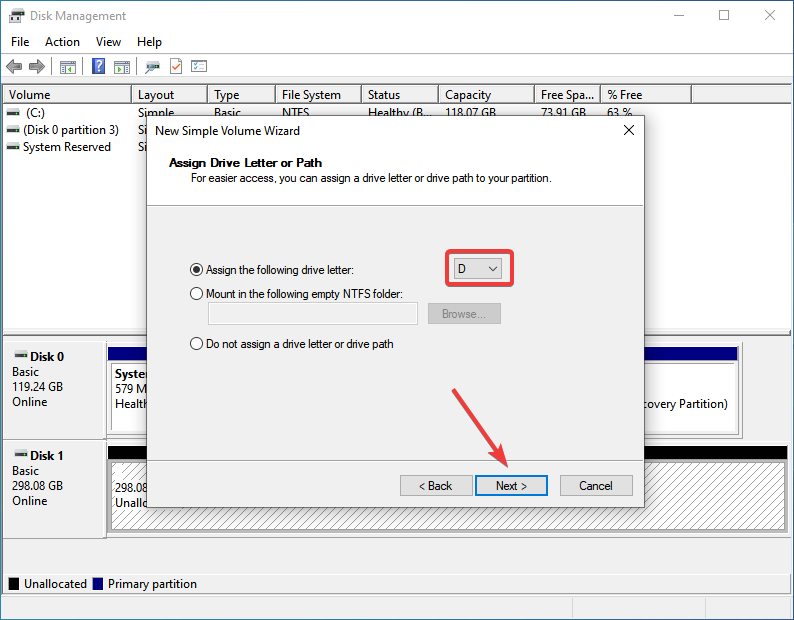Cancel the volume wizard
794x620 pixels.
(x=596, y=485)
